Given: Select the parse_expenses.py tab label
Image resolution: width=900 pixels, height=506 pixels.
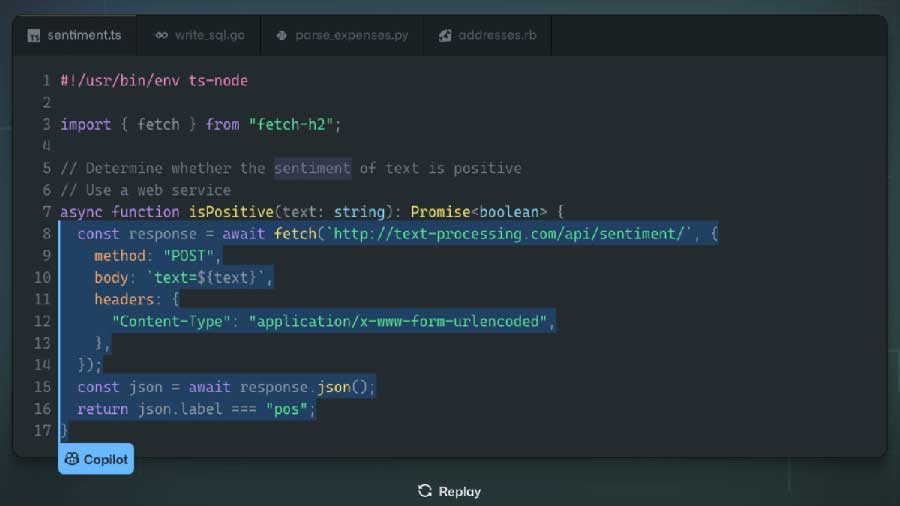Looking at the screenshot, I should (351, 36).
